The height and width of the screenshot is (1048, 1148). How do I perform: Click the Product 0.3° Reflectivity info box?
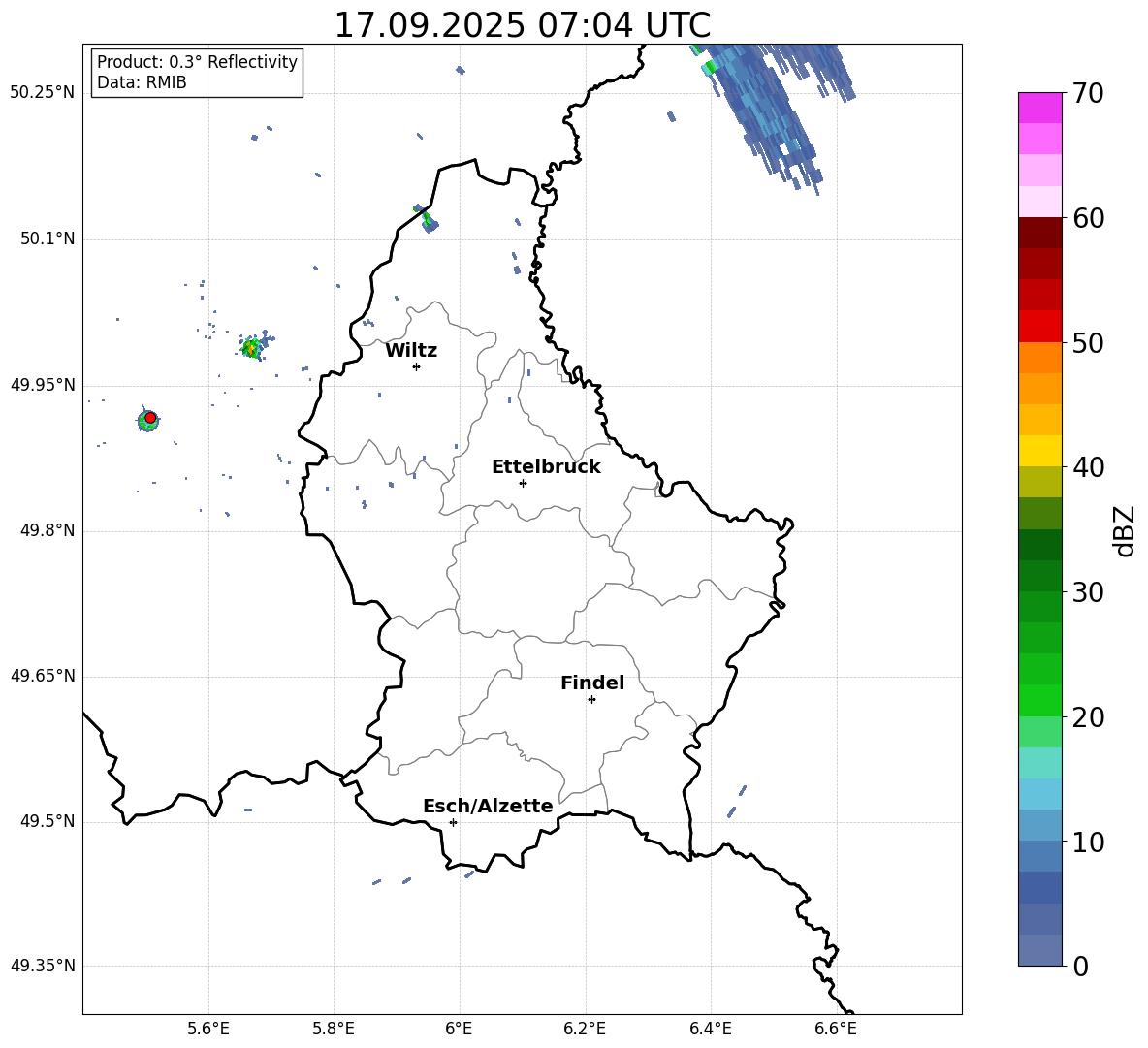(197, 73)
